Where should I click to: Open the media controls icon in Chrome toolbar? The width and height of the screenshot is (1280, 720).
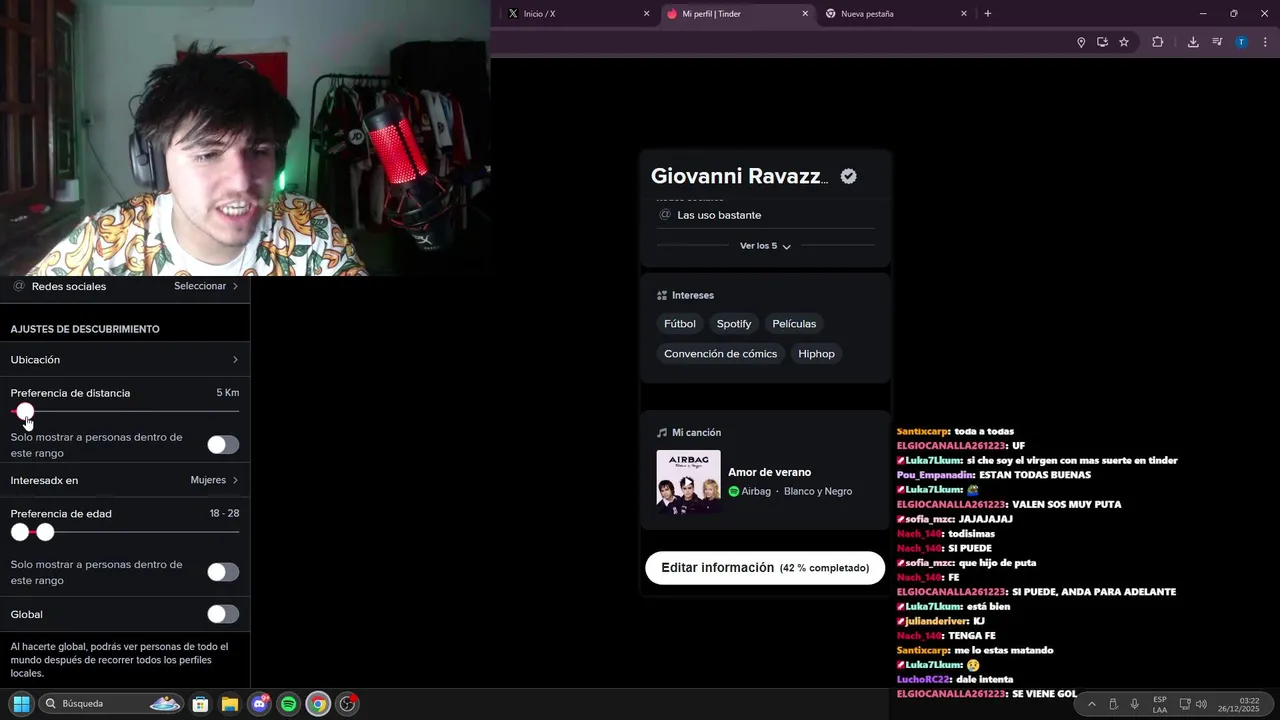pyautogui.click(x=1217, y=42)
